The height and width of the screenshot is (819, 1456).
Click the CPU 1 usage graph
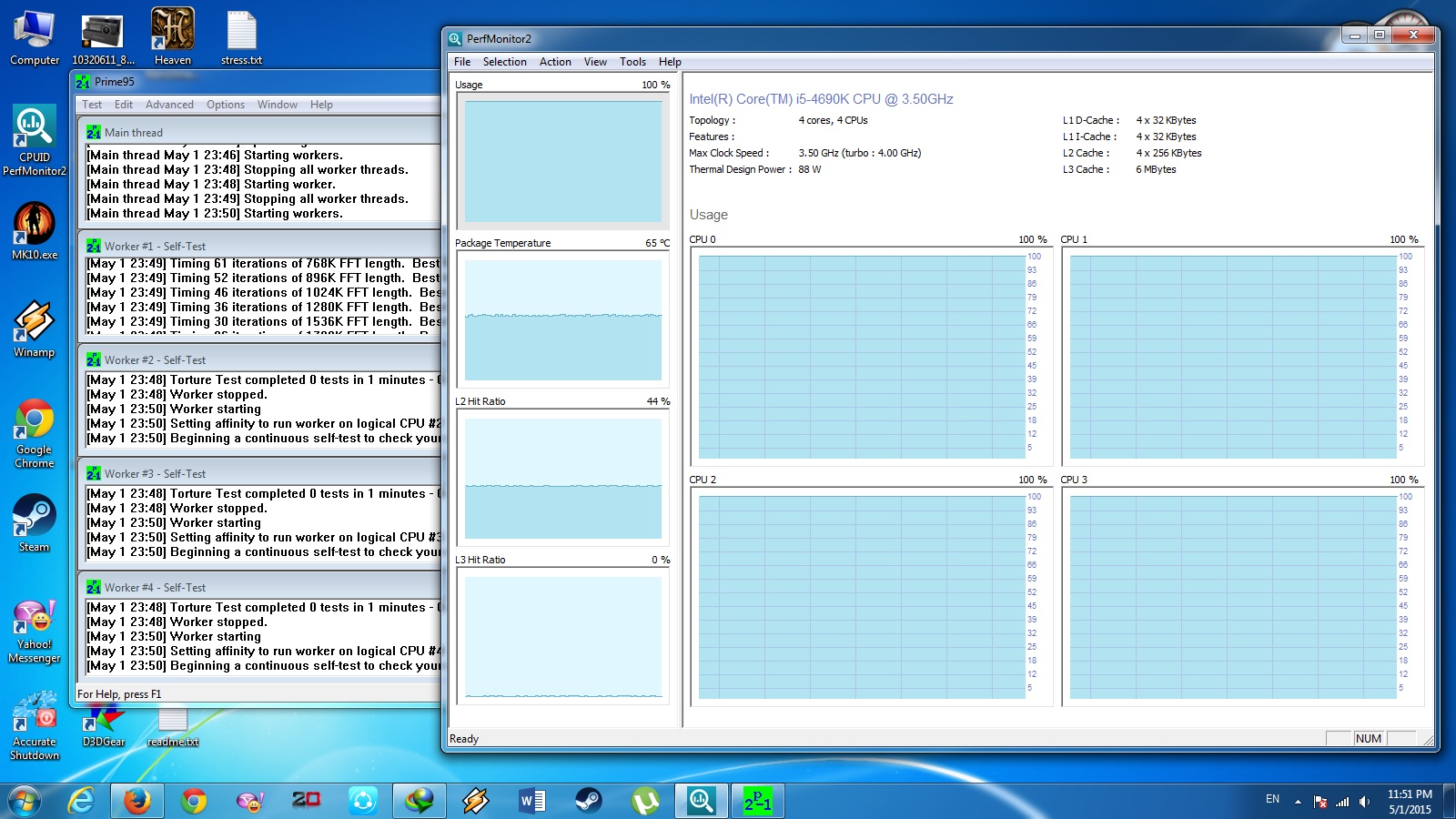click(1242, 357)
